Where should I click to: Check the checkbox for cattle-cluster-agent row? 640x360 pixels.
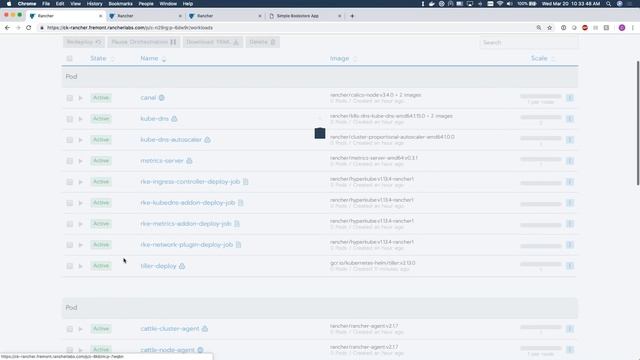point(70,329)
